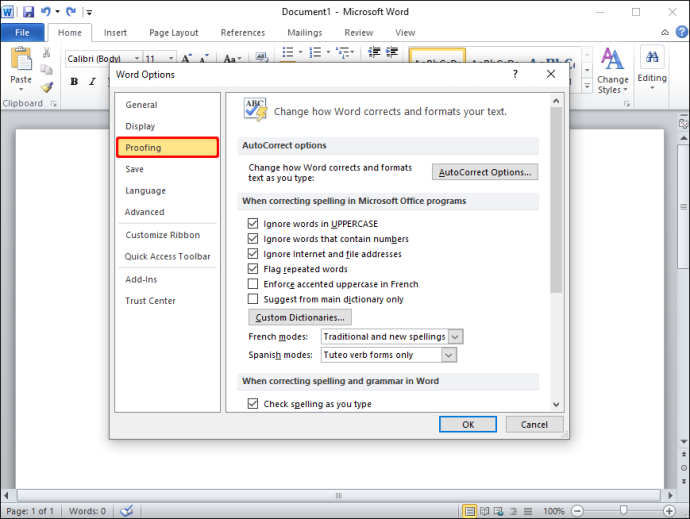Open the File tab
The image size is (690, 519).
pos(22,33)
